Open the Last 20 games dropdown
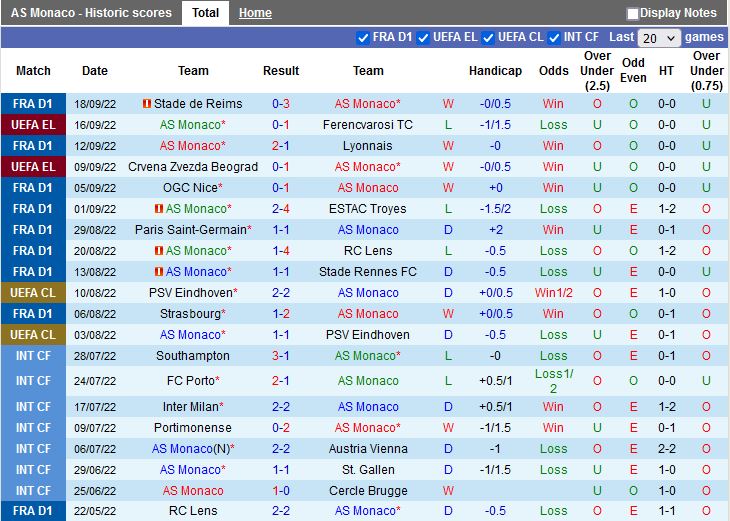The width and height of the screenshot is (730, 521). click(x=659, y=38)
